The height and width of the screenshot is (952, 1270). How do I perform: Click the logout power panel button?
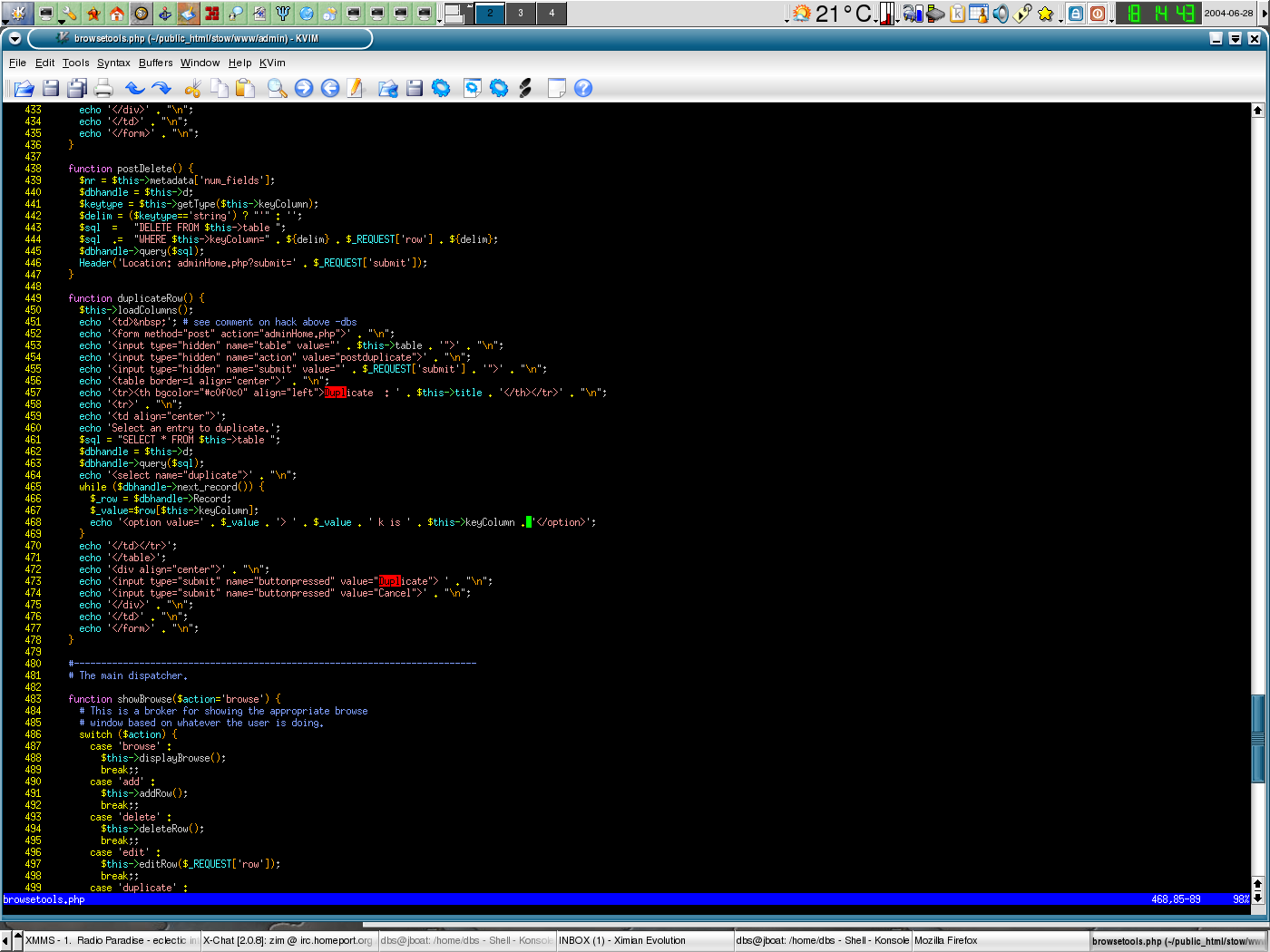(1098, 13)
